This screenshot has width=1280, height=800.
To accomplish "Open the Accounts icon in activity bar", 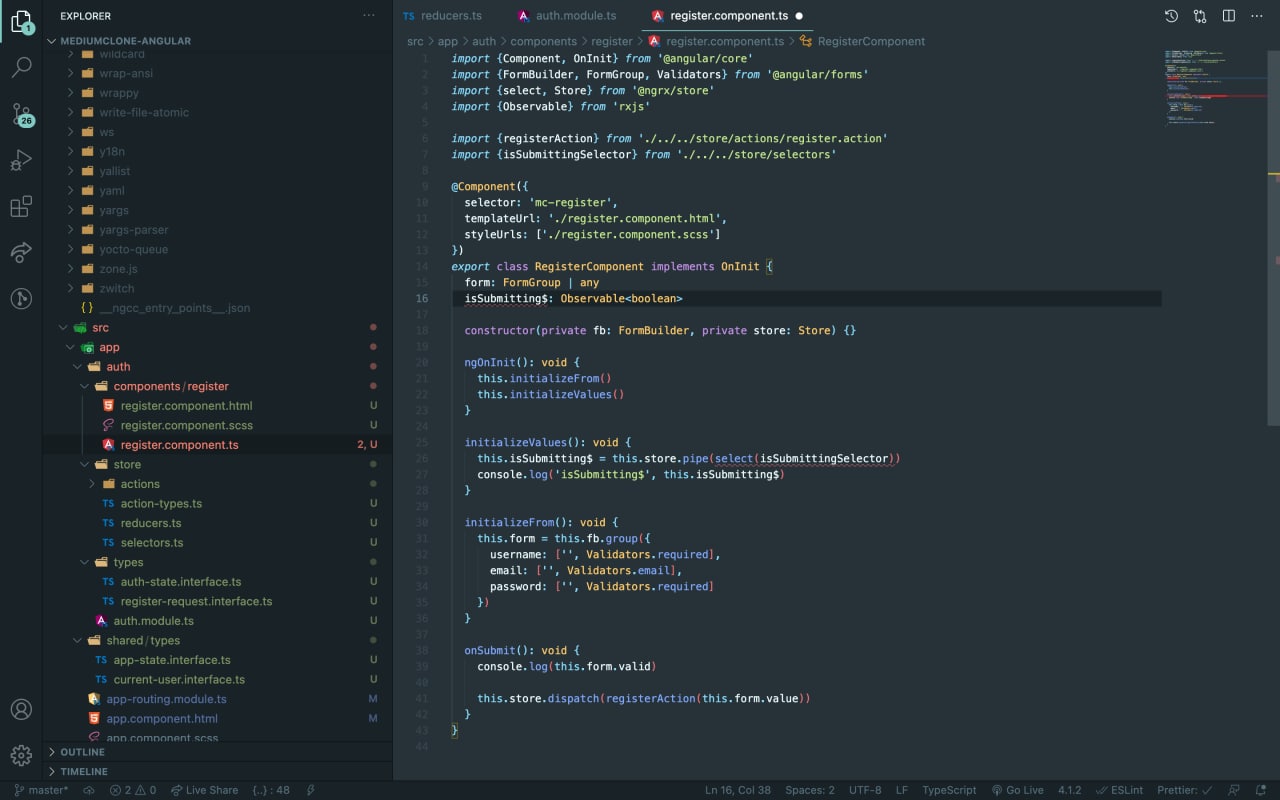I will (x=21, y=709).
